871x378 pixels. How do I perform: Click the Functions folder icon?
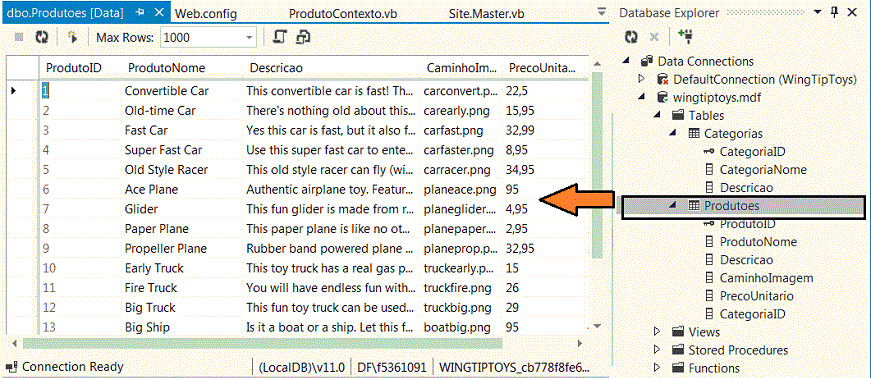tap(678, 368)
